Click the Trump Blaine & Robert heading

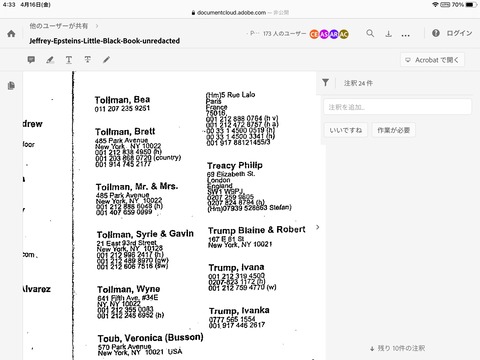(257, 230)
